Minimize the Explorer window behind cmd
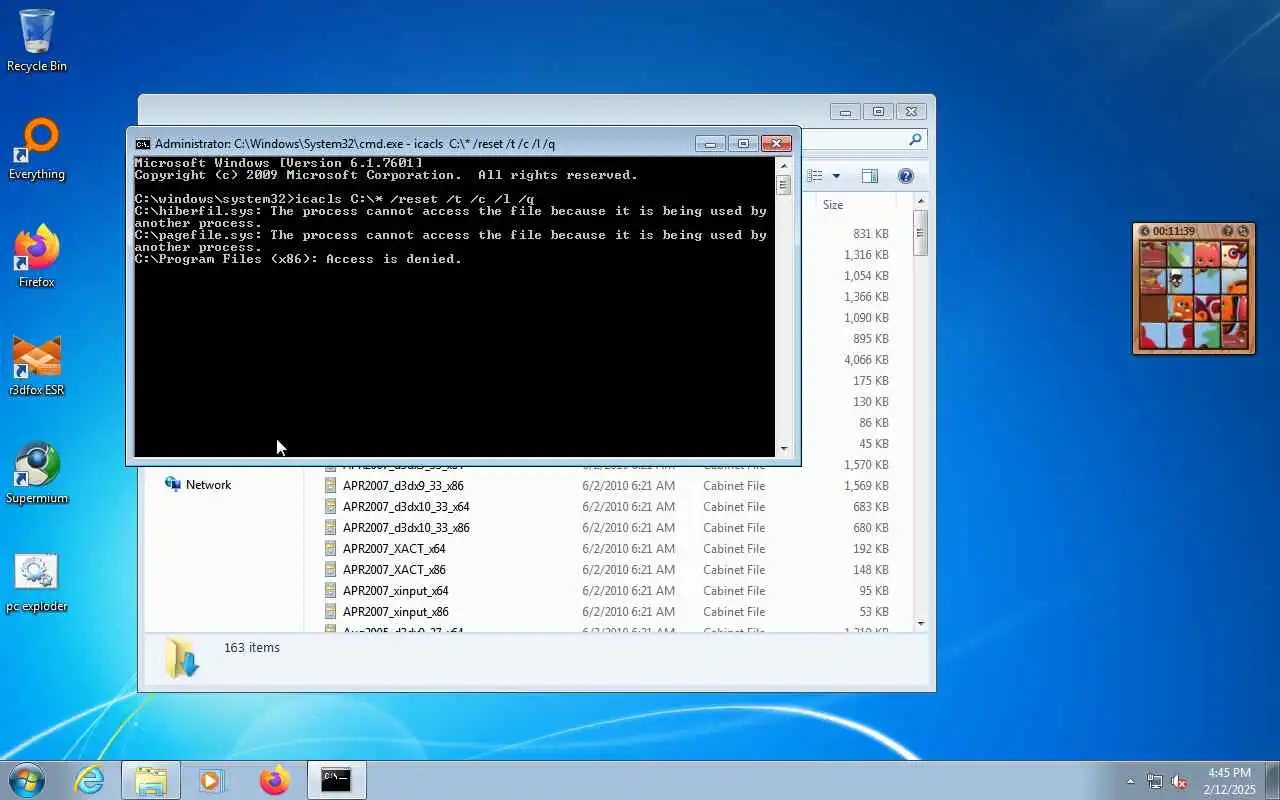 click(x=845, y=111)
